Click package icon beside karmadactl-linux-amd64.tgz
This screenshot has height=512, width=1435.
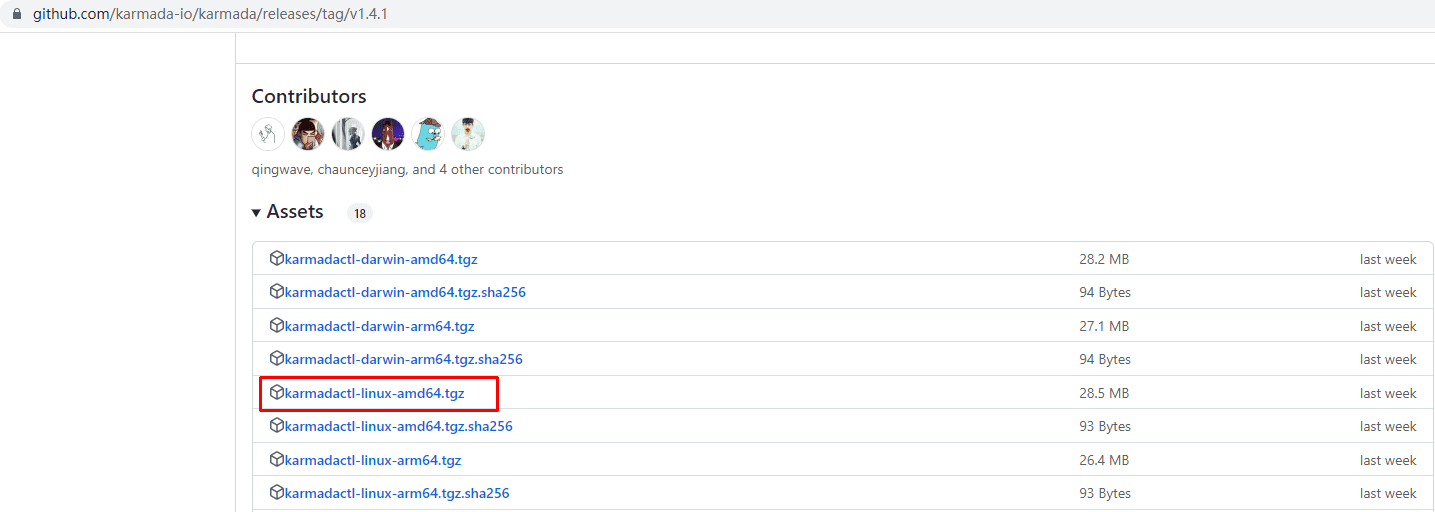pyautogui.click(x=277, y=392)
